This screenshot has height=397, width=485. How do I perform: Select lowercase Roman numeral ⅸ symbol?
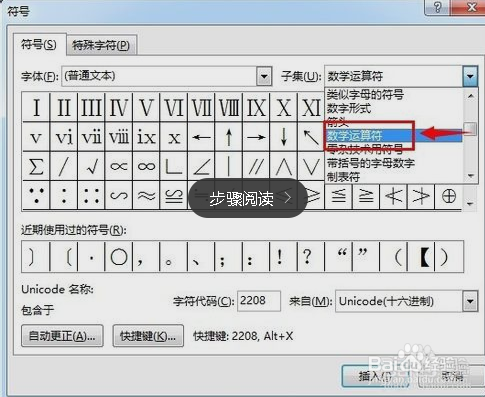pyautogui.click(x=146, y=137)
